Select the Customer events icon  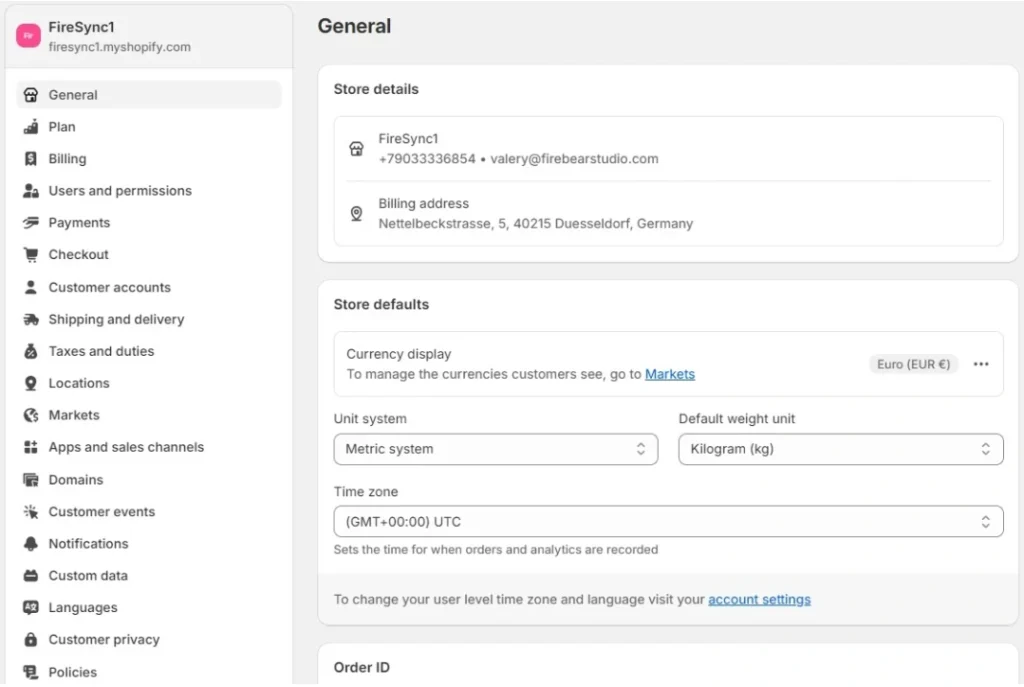click(x=33, y=511)
